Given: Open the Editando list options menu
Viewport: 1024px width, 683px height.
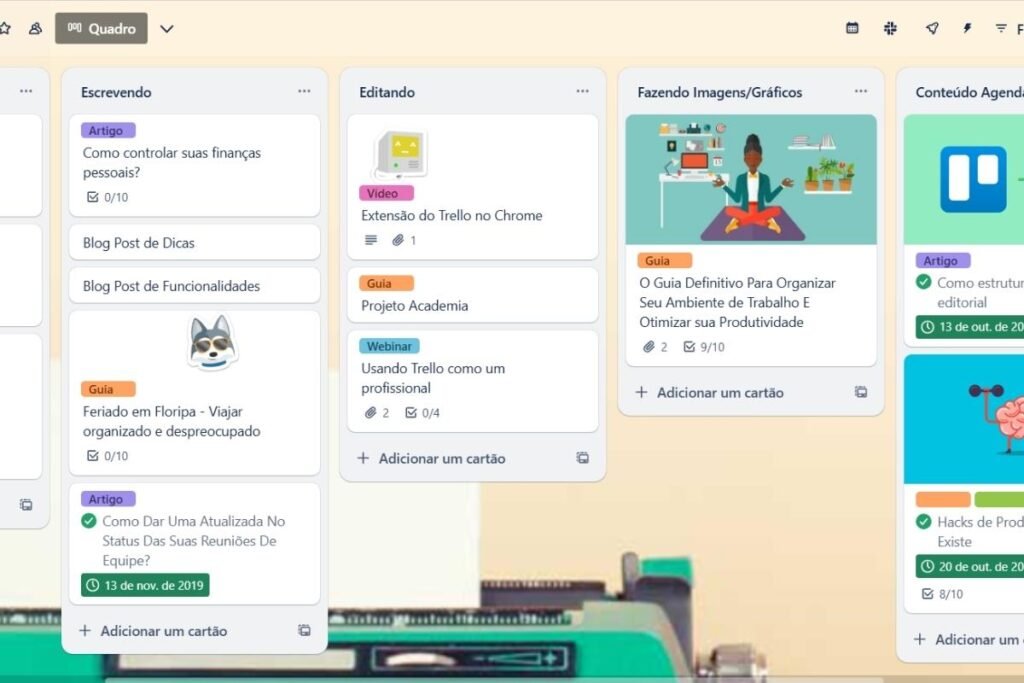Looking at the screenshot, I should 582,92.
